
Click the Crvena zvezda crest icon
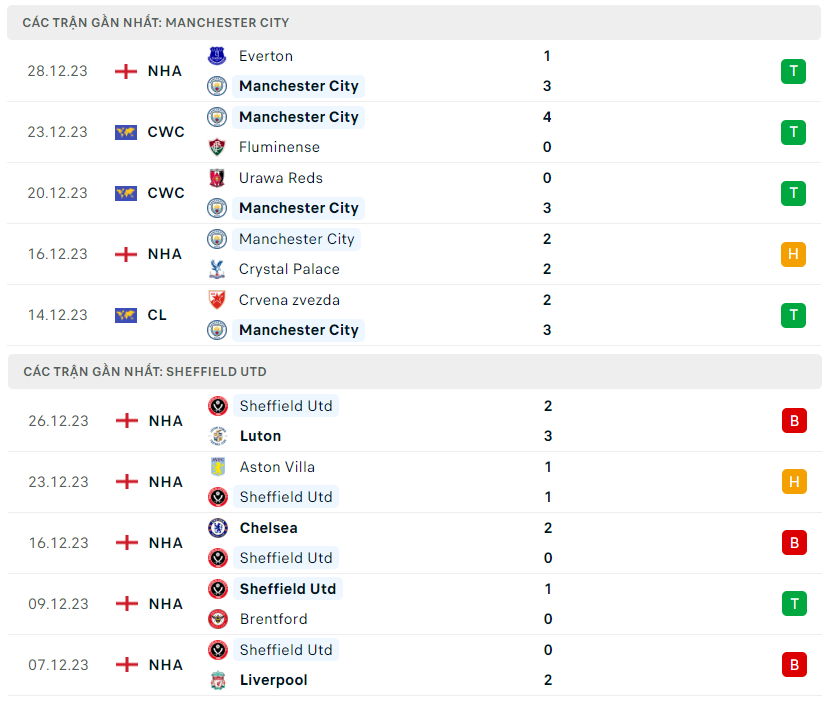217,300
